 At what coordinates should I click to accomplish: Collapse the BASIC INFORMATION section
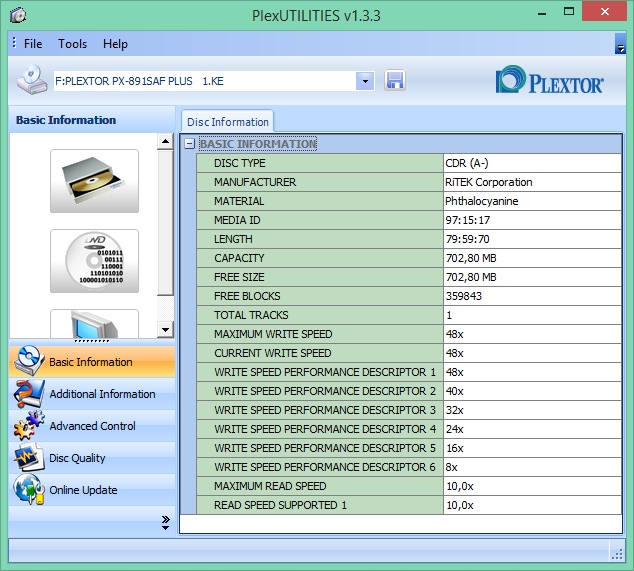click(x=189, y=144)
